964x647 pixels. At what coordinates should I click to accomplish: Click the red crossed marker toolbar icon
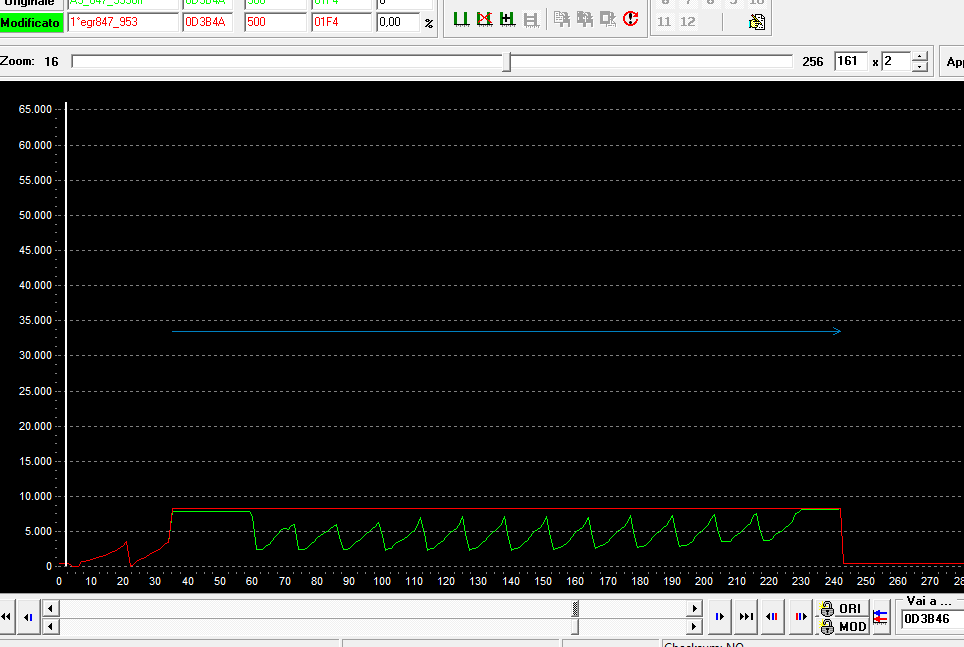pyautogui.click(x=484, y=19)
